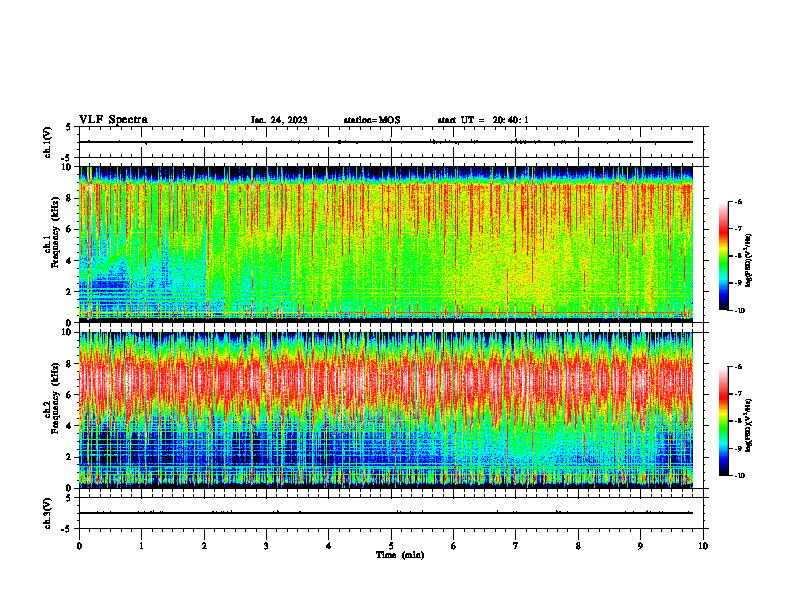Click the "ch.3(V)" axis label

click(x=48, y=513)
